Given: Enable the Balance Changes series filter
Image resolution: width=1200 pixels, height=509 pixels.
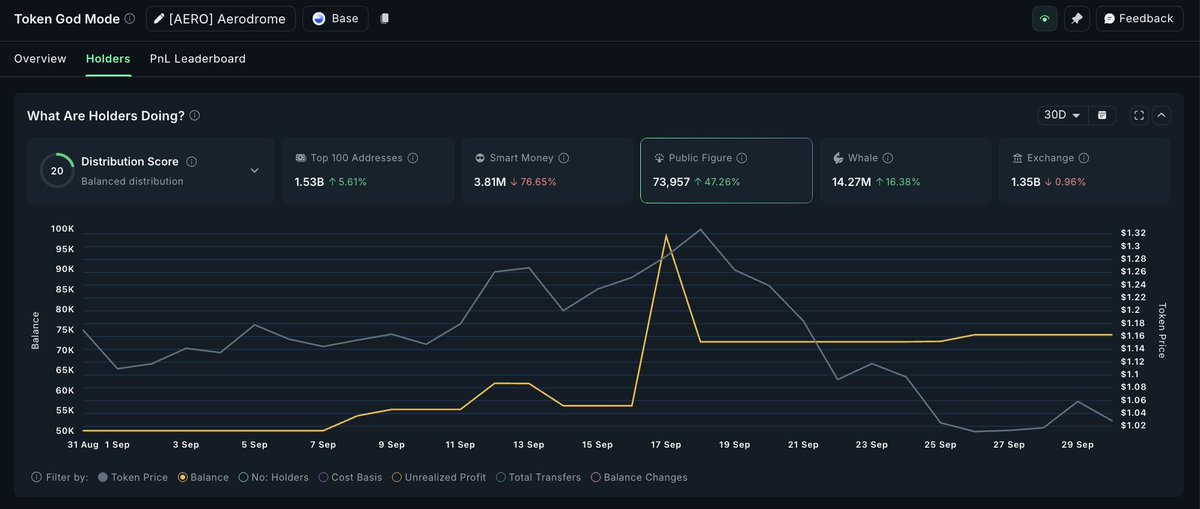Looking at the screenshot, I should [x=639, y=477].
